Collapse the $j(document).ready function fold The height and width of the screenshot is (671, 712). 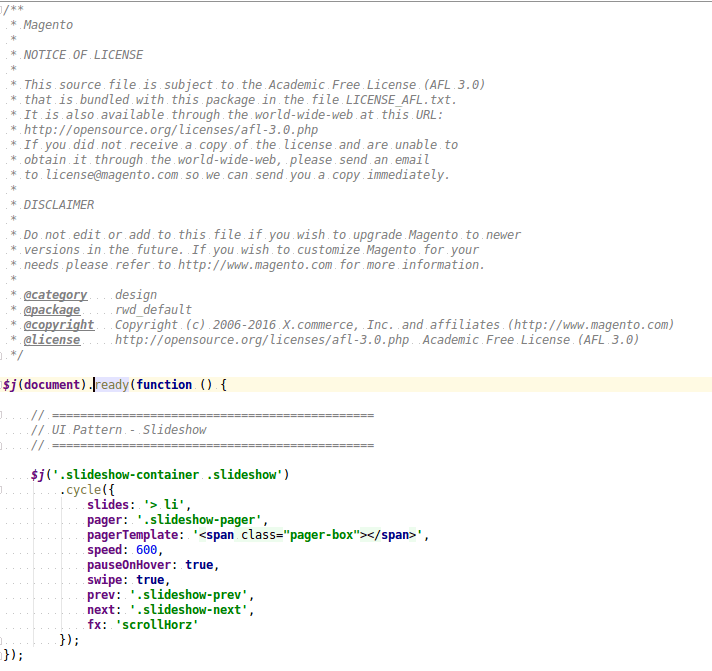(1, 385)
